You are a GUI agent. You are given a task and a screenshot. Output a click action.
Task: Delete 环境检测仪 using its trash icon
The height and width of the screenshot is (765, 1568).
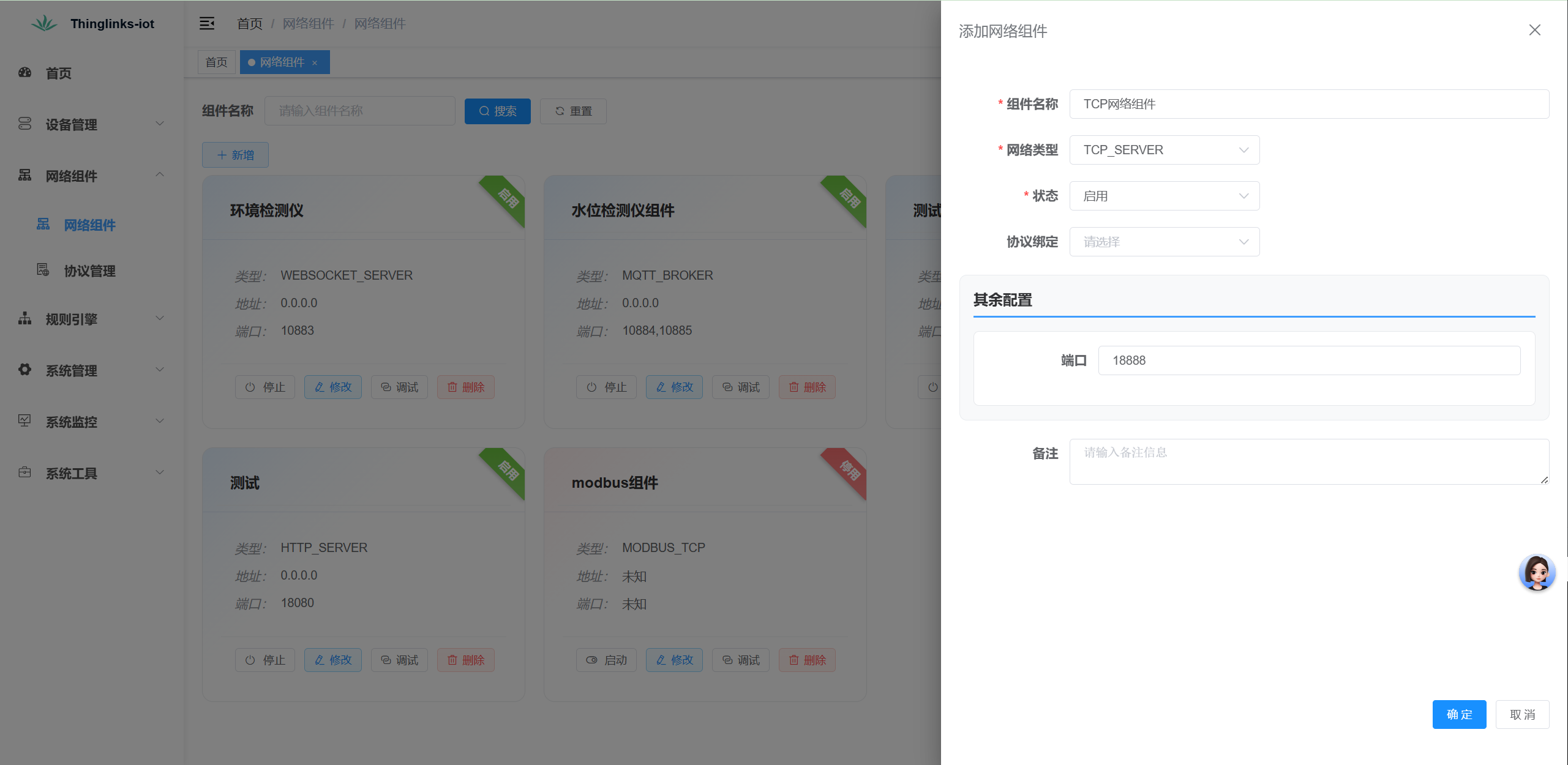click(465, 387)
